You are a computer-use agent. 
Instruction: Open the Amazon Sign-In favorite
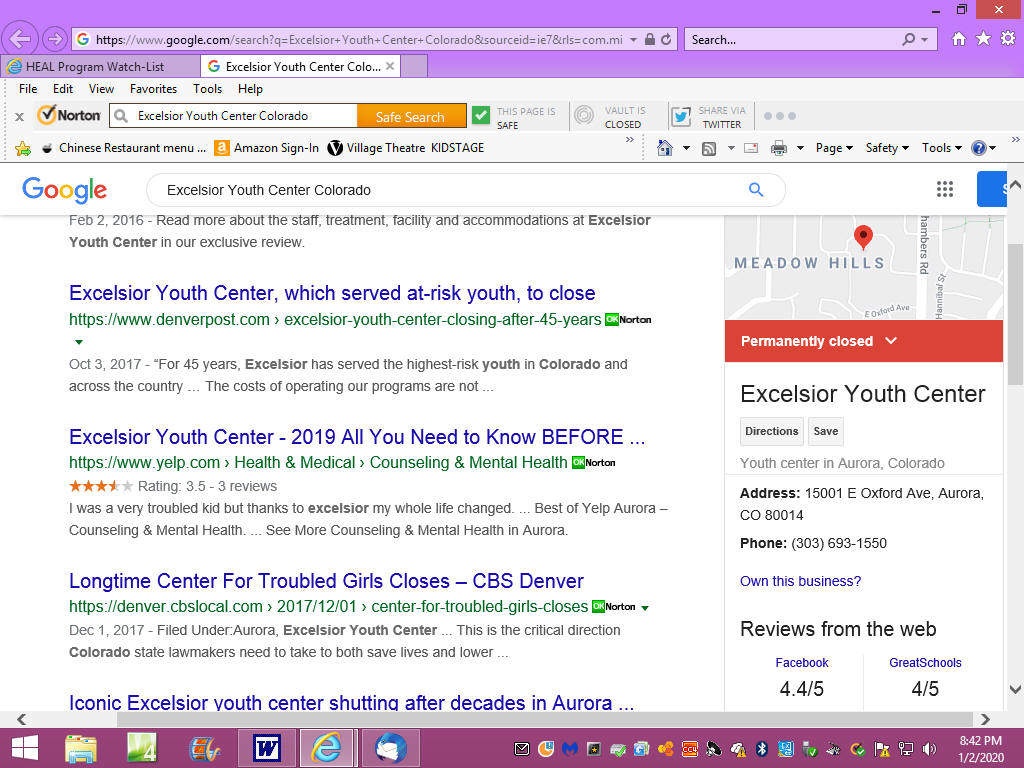[x=267, y=148]
